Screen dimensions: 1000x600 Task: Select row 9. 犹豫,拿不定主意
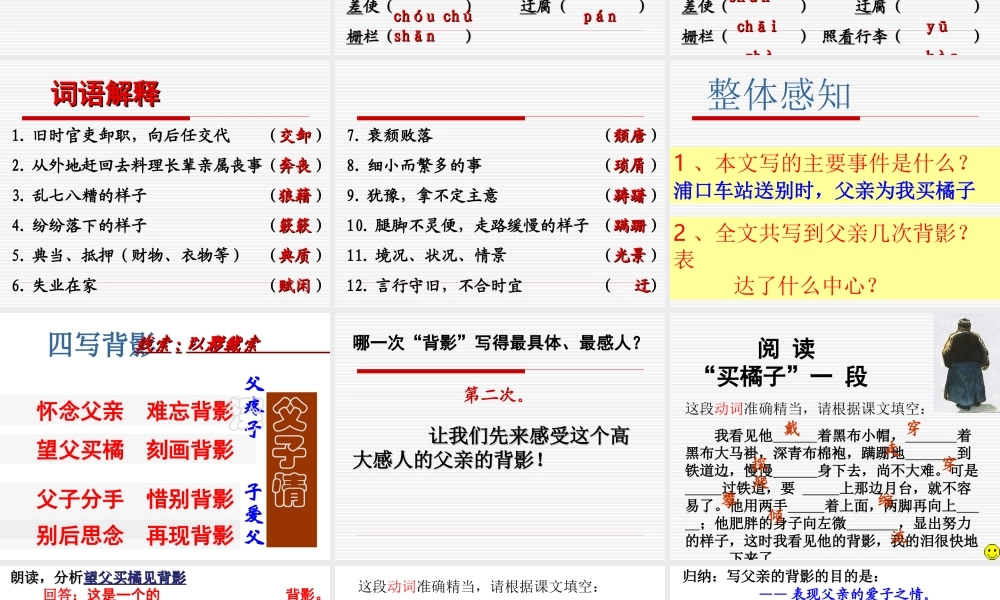click(x=501, y=195)
